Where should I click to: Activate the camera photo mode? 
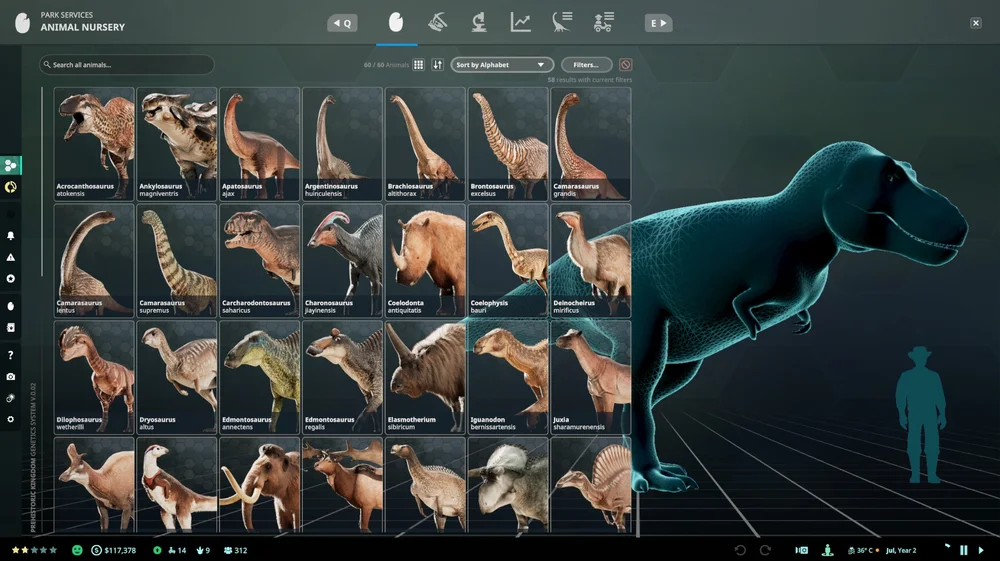click(x=10, y=377)
